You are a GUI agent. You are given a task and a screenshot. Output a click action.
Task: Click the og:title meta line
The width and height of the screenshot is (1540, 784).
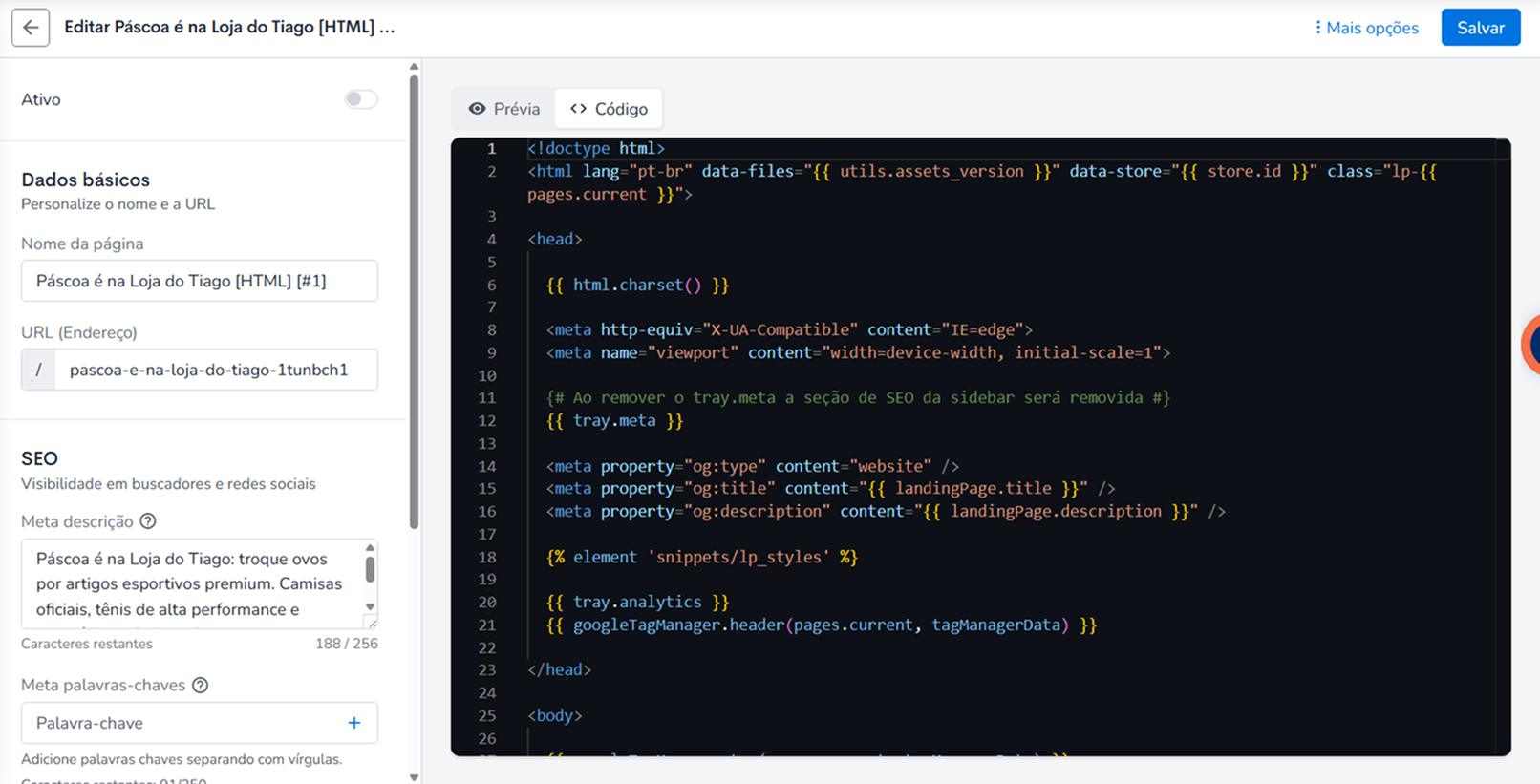(830, 488)
